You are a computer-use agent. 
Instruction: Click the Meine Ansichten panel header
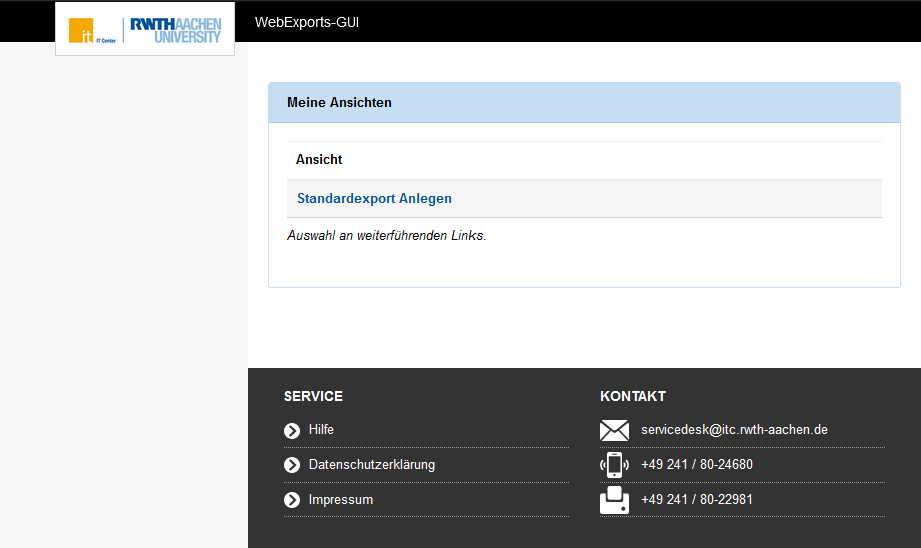tap(339, 103)
